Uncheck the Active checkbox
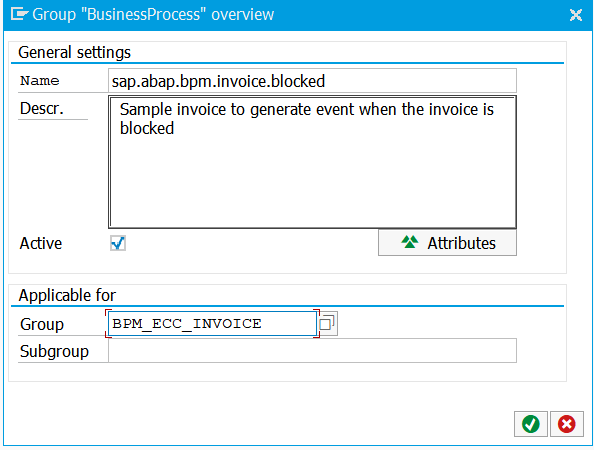594x450 pixels. (x=118, y=243)
